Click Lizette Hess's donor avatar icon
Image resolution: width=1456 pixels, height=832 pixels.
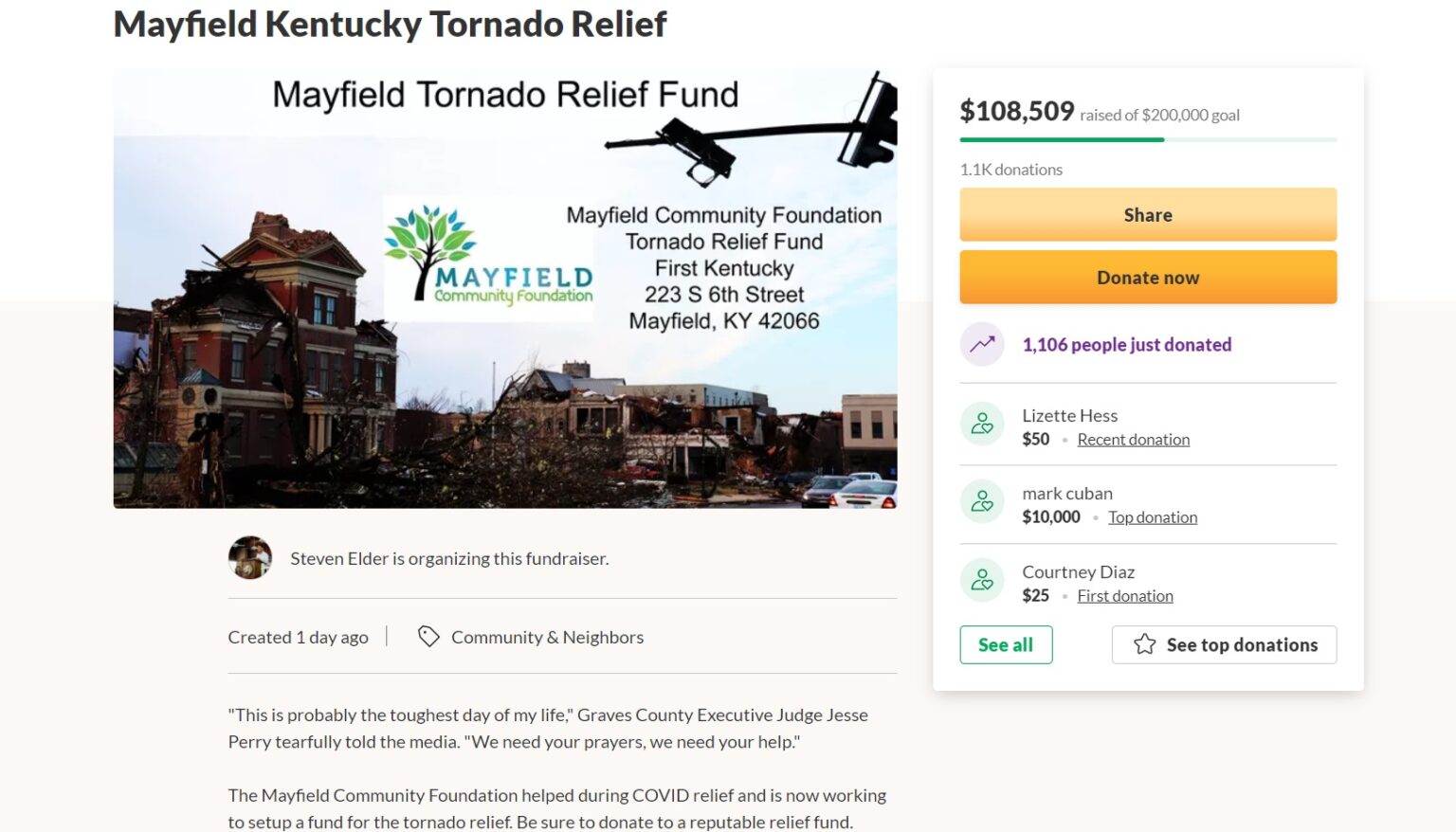click(982, 424)
